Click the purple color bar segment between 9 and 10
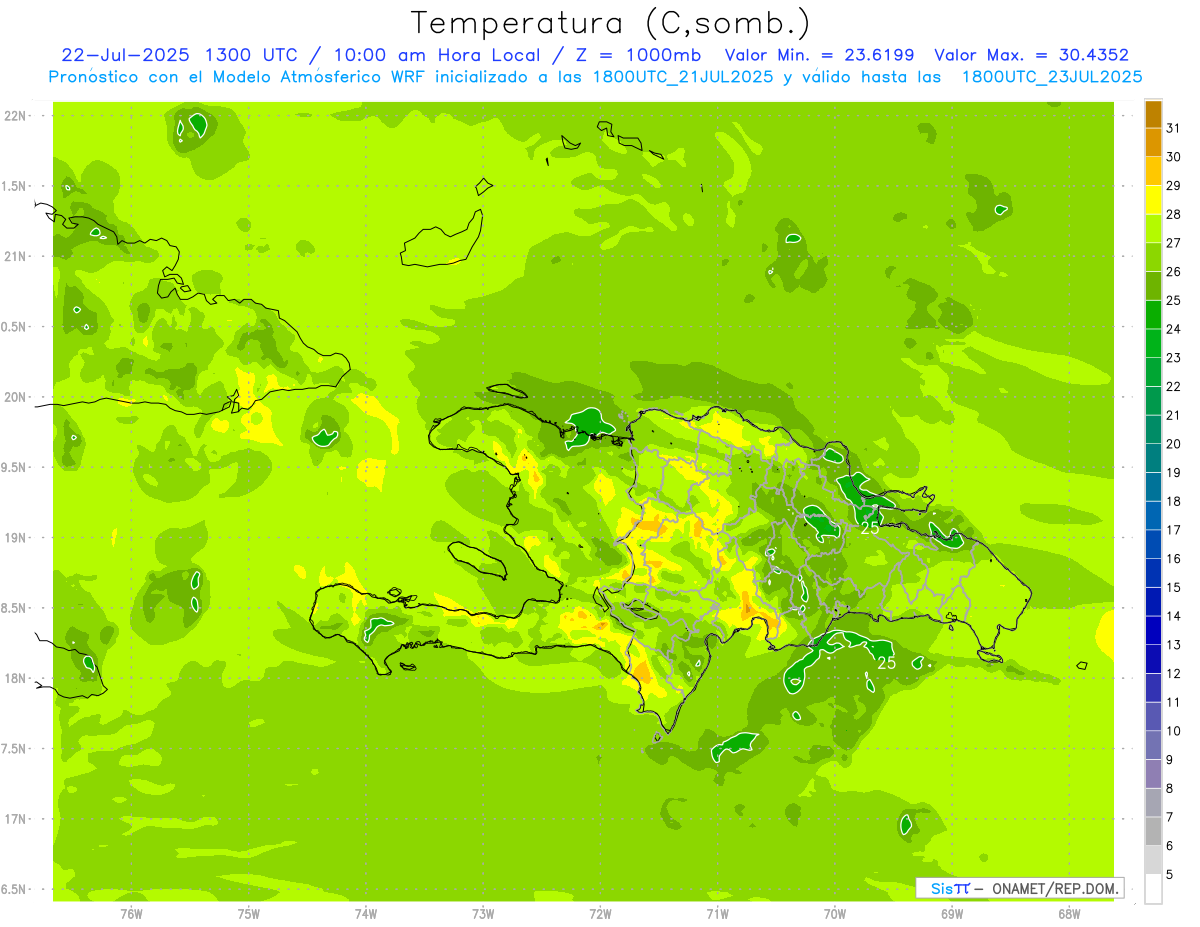The height and width of the screenshot is (927, 1200). [x=1153, y=746]
